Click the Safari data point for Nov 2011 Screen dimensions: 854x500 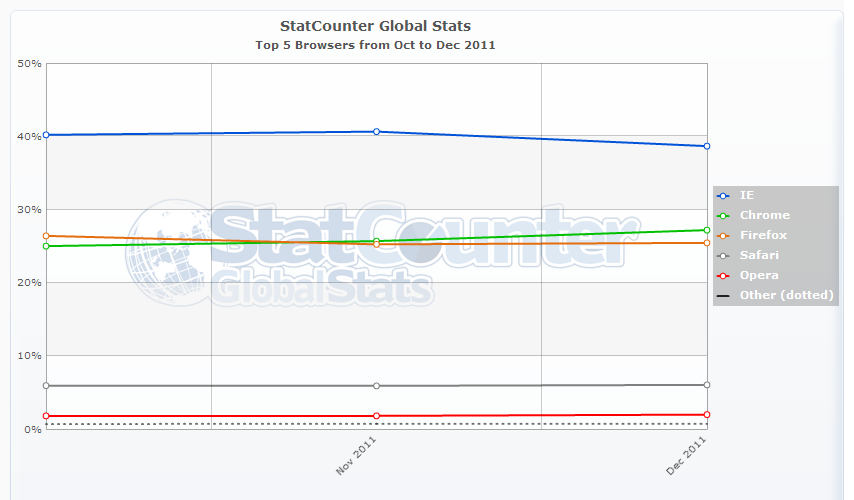tap(376, 385)
